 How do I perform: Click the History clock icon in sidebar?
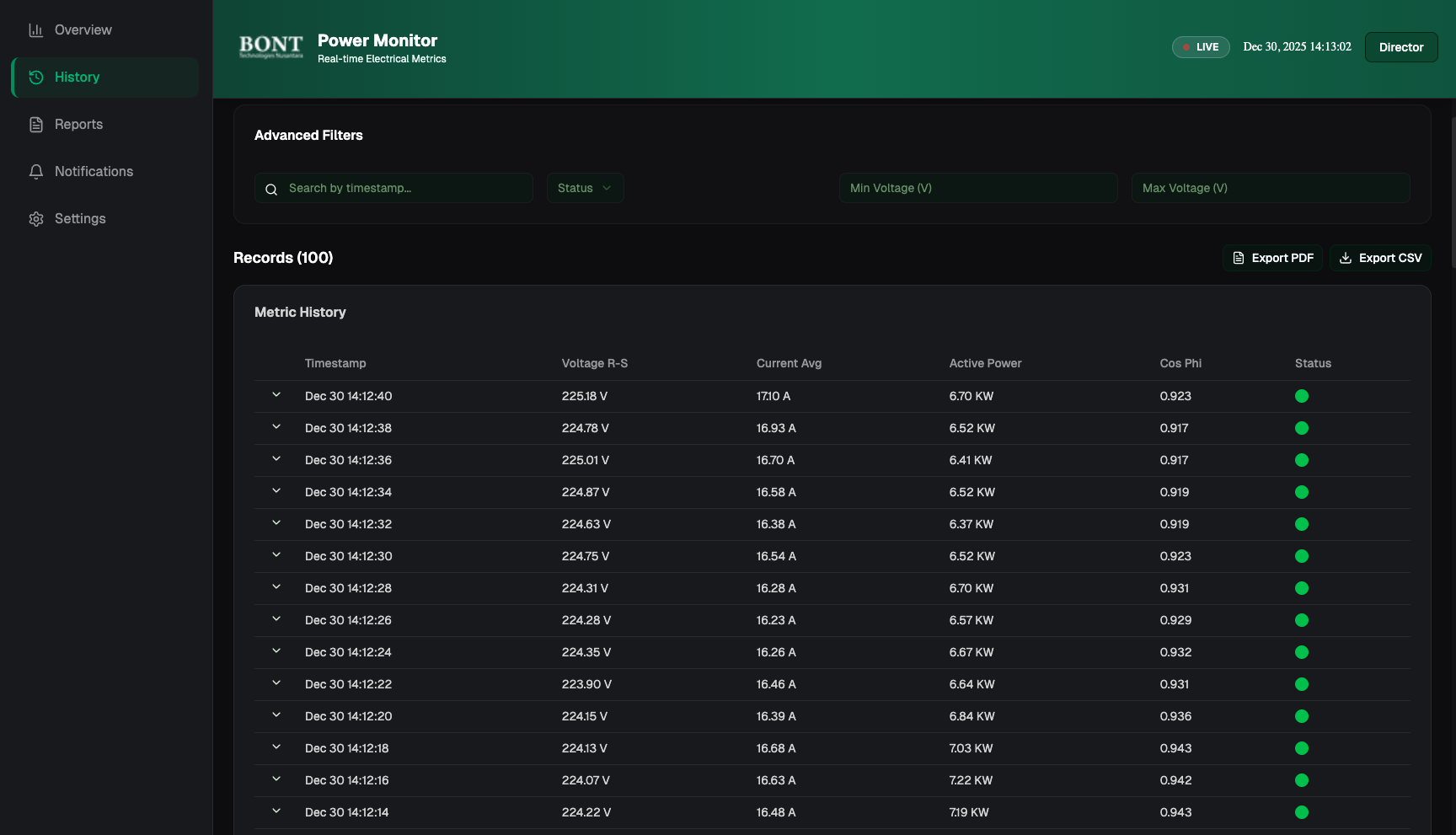tap(35, 78)
